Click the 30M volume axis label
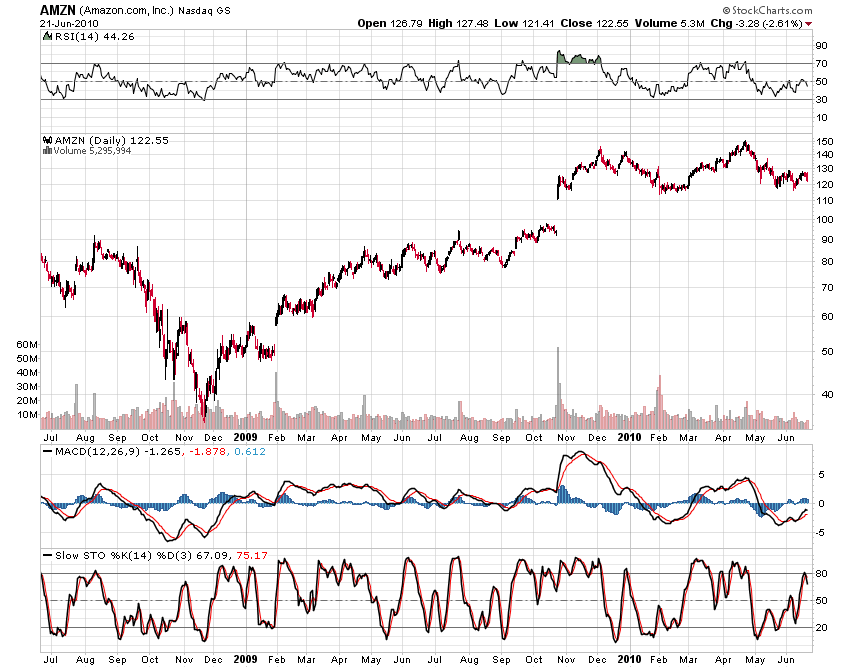 (27, 387)
